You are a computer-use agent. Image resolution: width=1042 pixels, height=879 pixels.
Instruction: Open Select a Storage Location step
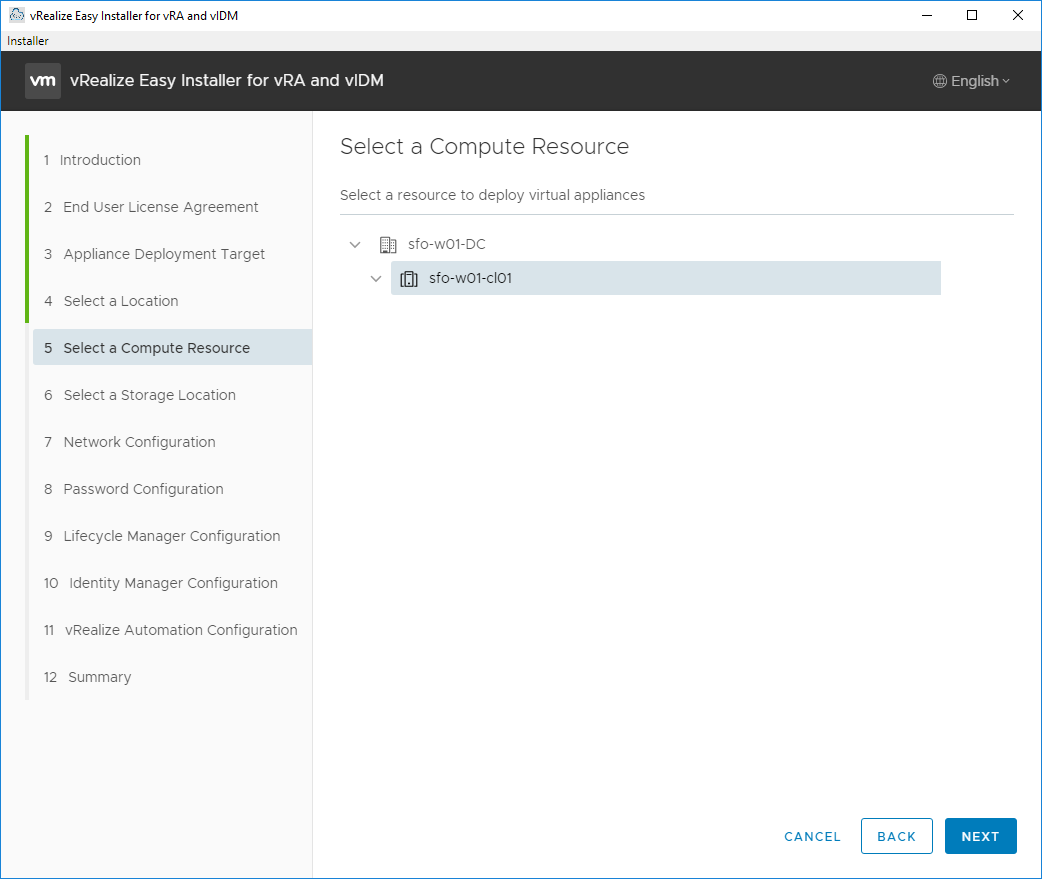(x=140, y=395)
